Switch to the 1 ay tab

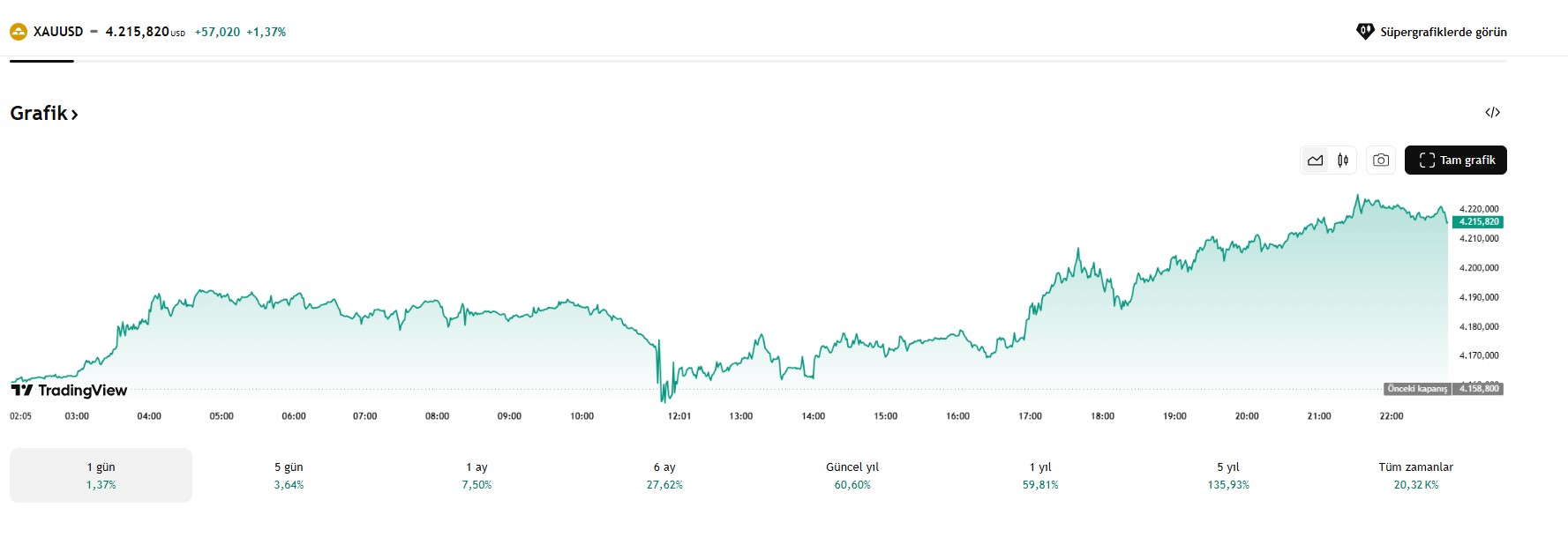click(477, 475)
